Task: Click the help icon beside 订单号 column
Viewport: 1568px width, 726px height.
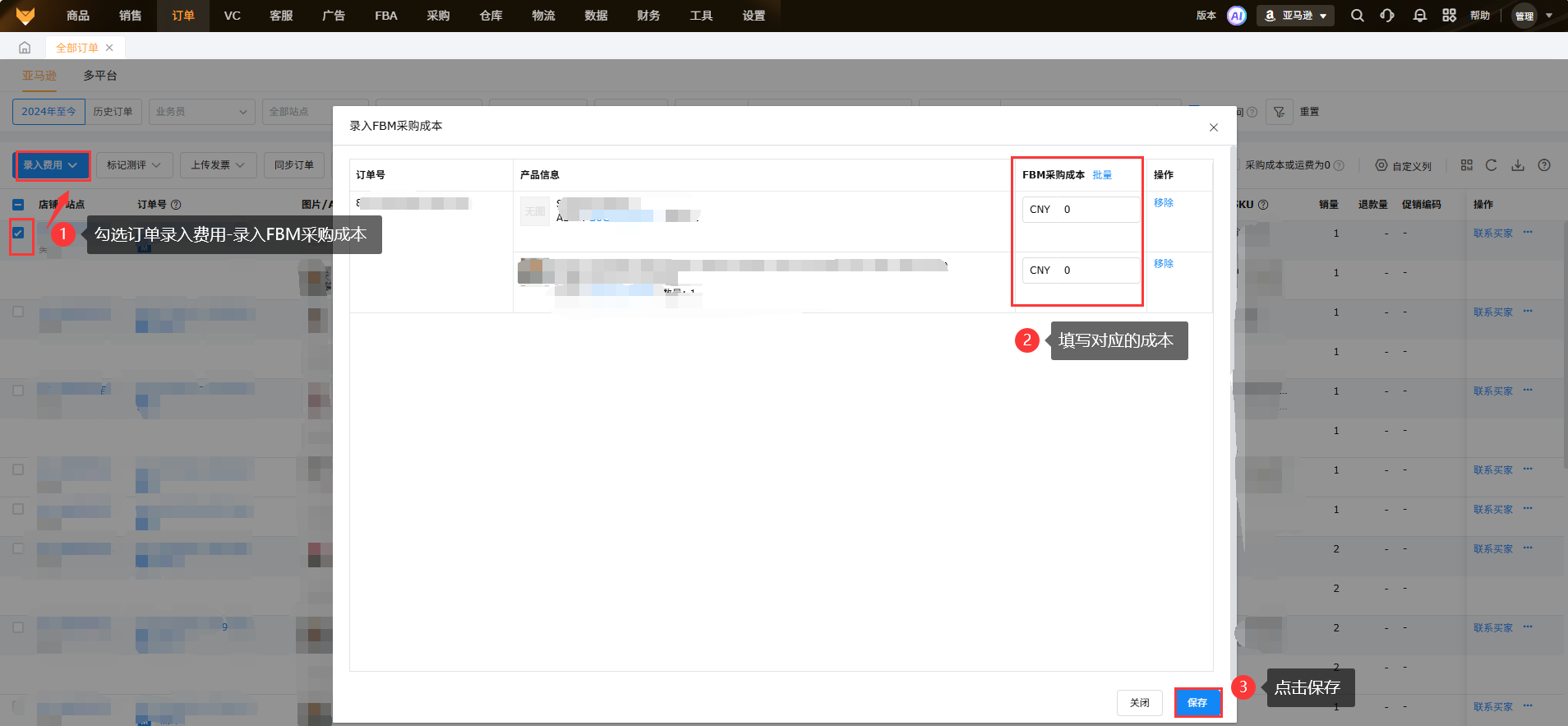Action: [x=176, y=205]
